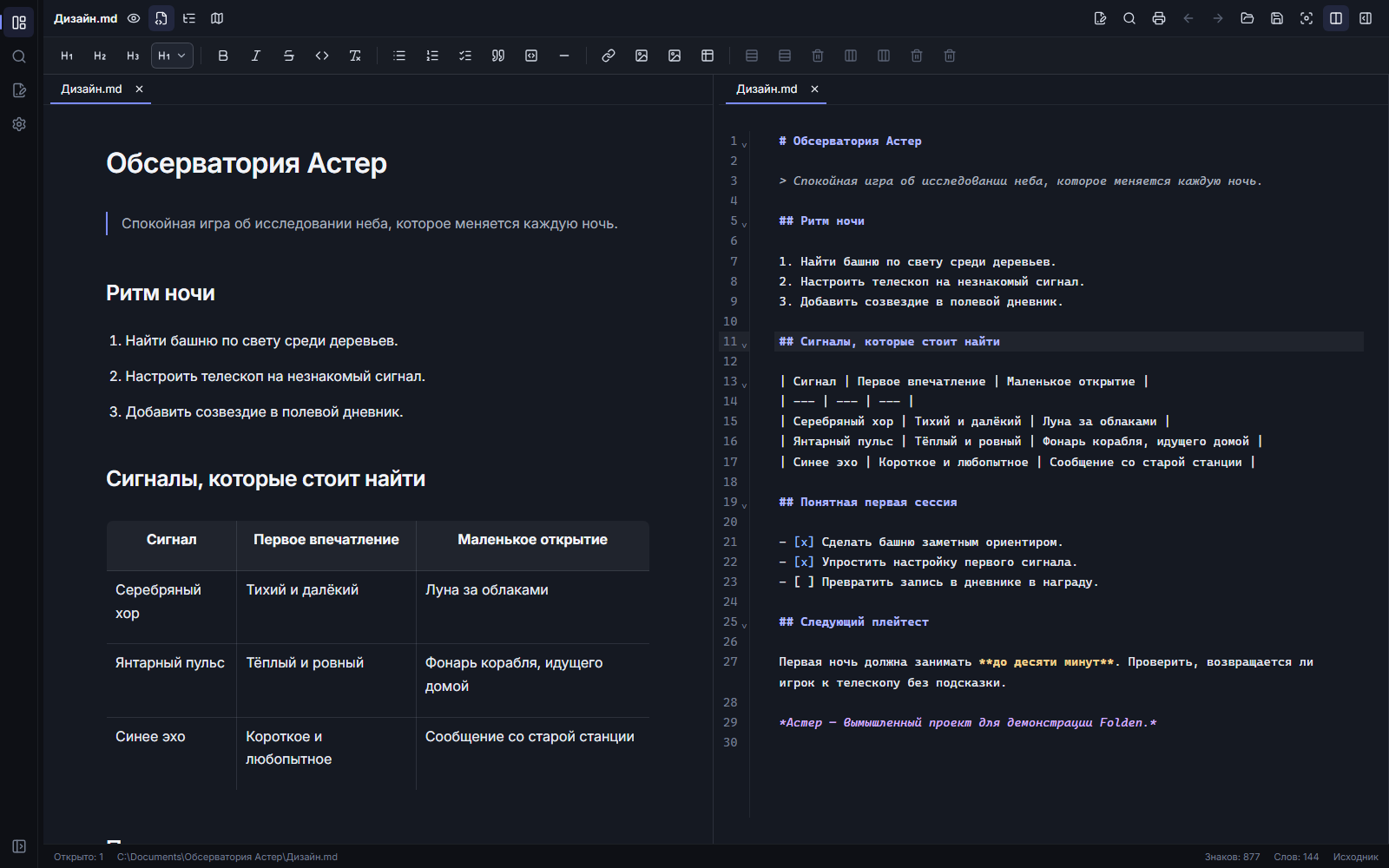This screenshot has width=1389, height=868.
Task: Fold the heading at line 1
Action: (x=744, y=143)
